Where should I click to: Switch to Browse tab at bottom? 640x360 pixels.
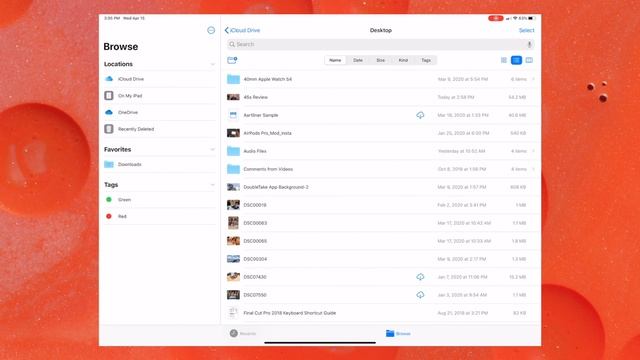[398, 333]
